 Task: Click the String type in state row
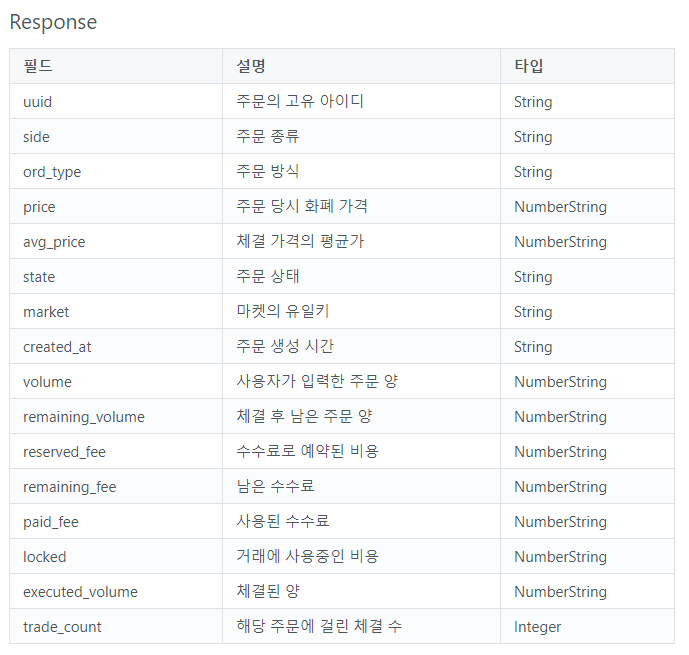tap(533, 277)
